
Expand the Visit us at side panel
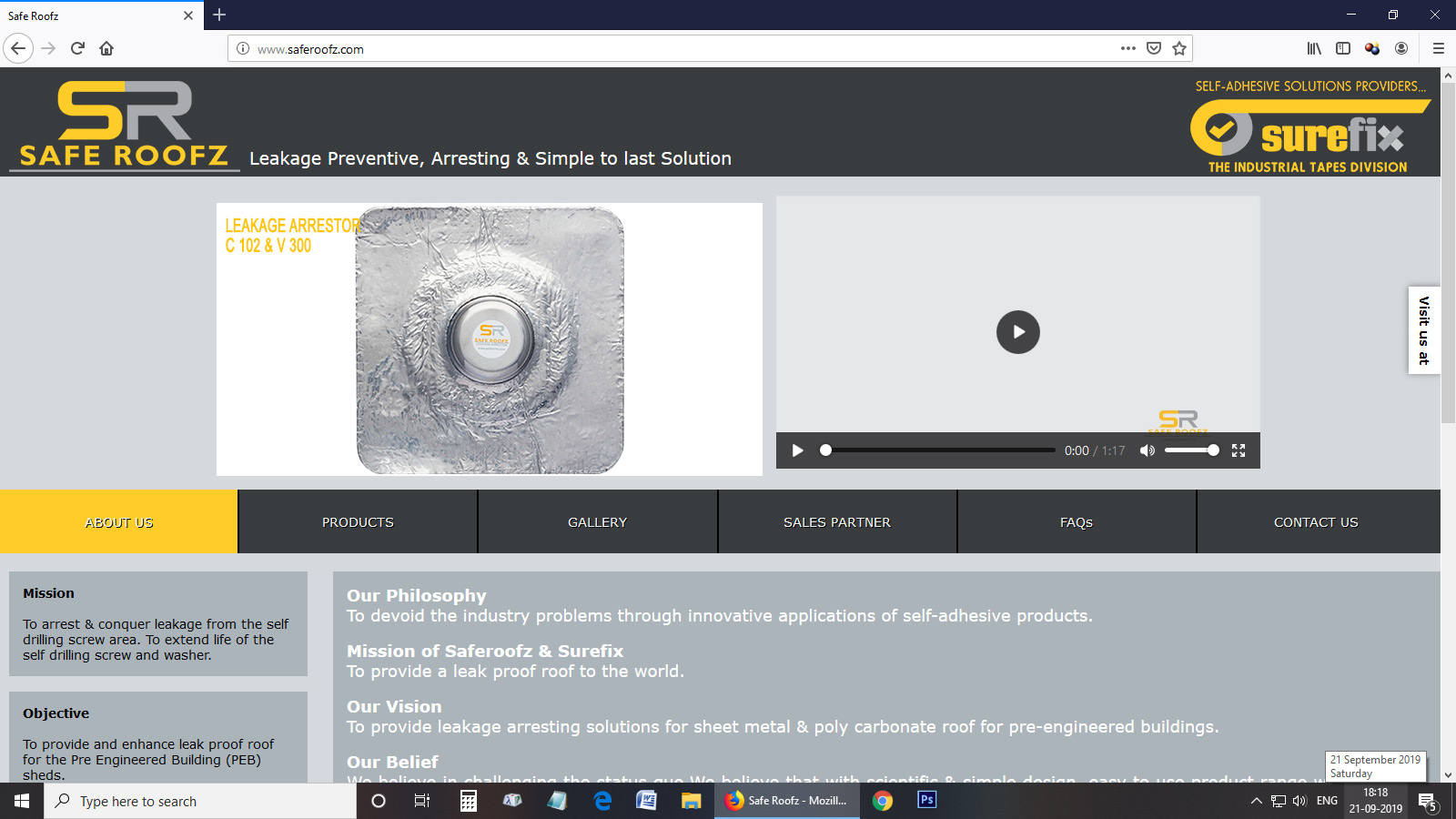[x=1424, y=330]
